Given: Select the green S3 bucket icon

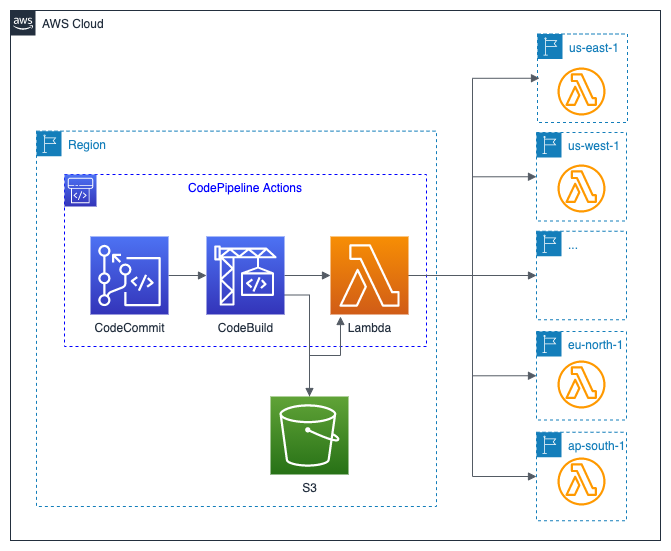Looking at the screenshot, I should click(309, 435).
